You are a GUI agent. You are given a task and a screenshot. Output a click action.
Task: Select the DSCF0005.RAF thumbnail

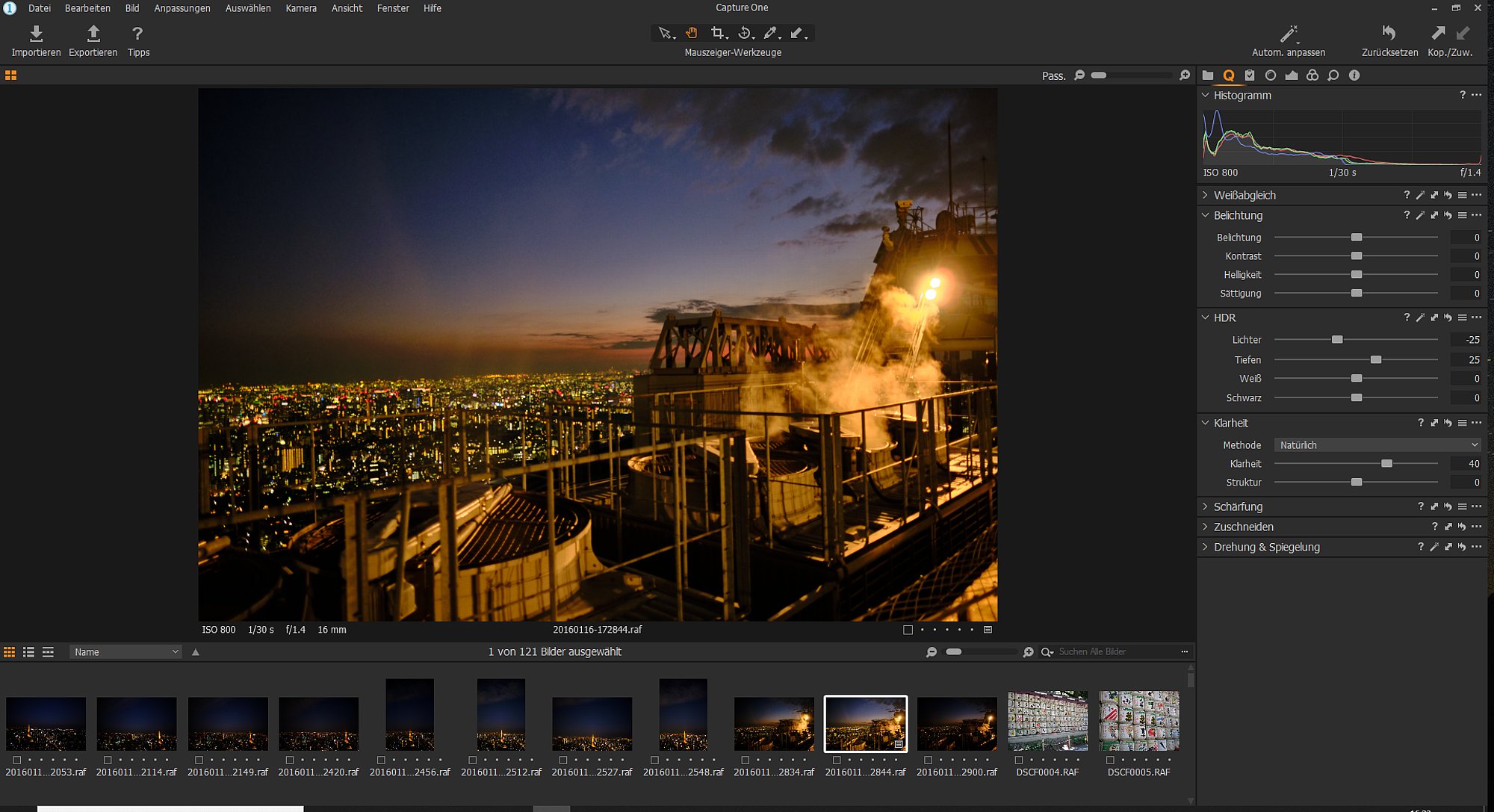(x=1139, y=721)
